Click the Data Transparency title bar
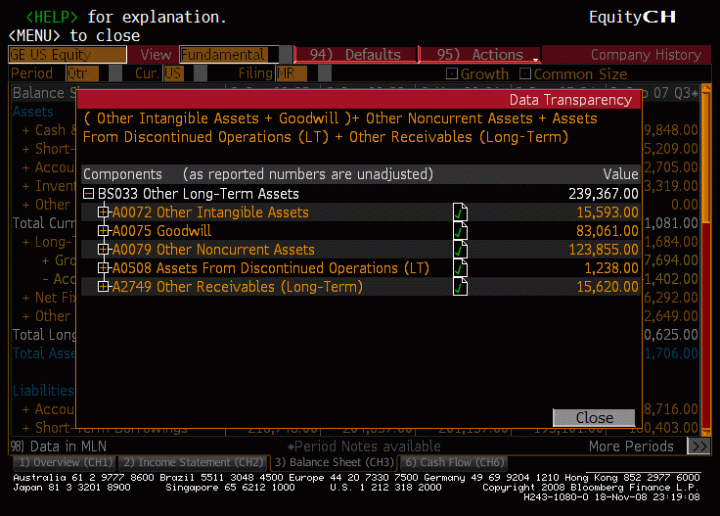The image size is (720, 516). pyautogui.click(x=359, y=100)
